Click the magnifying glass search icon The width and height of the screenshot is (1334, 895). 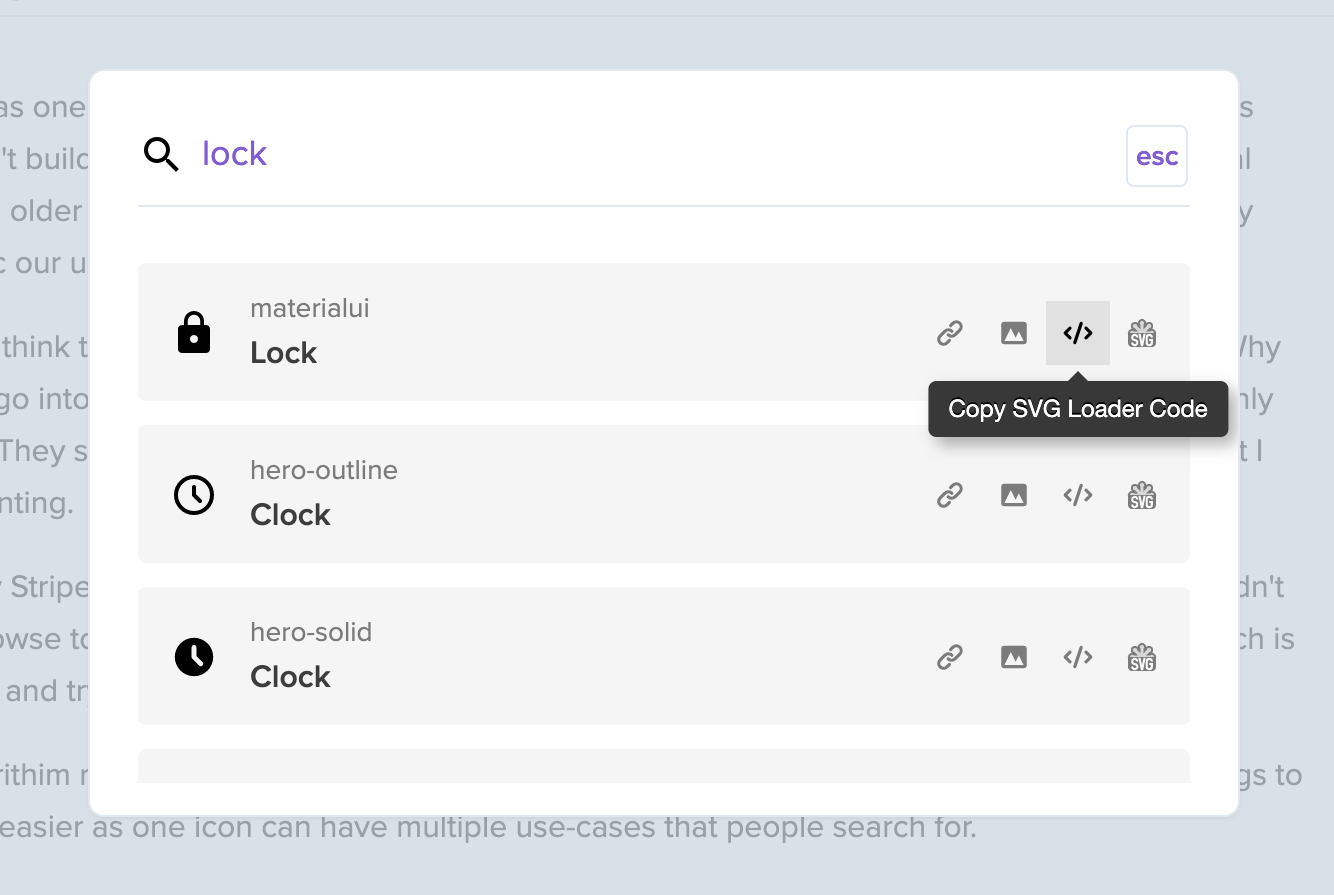tap(161, 155)
